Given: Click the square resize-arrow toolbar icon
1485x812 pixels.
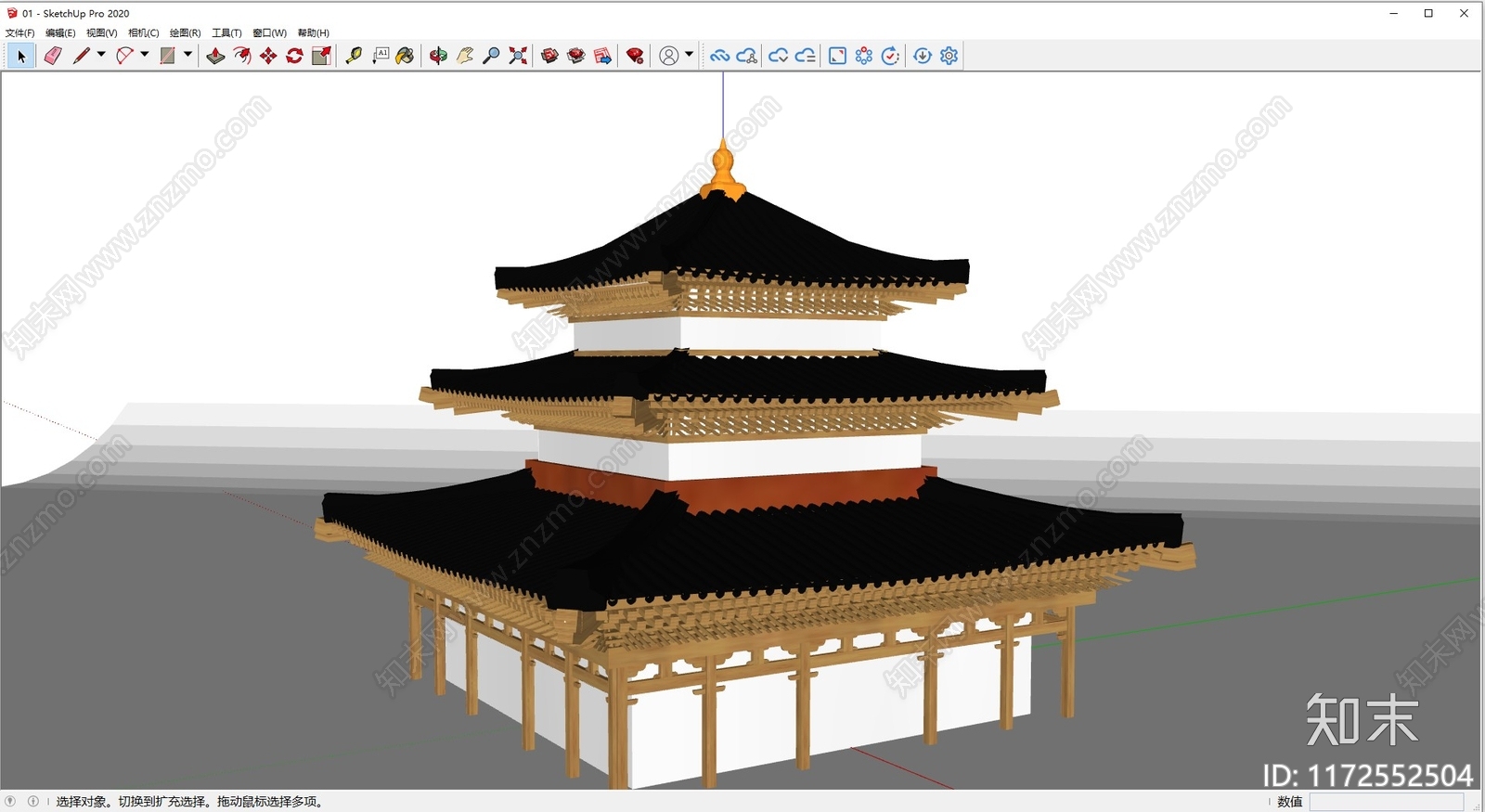Looking at the screenshot, I should pos(837,56).
